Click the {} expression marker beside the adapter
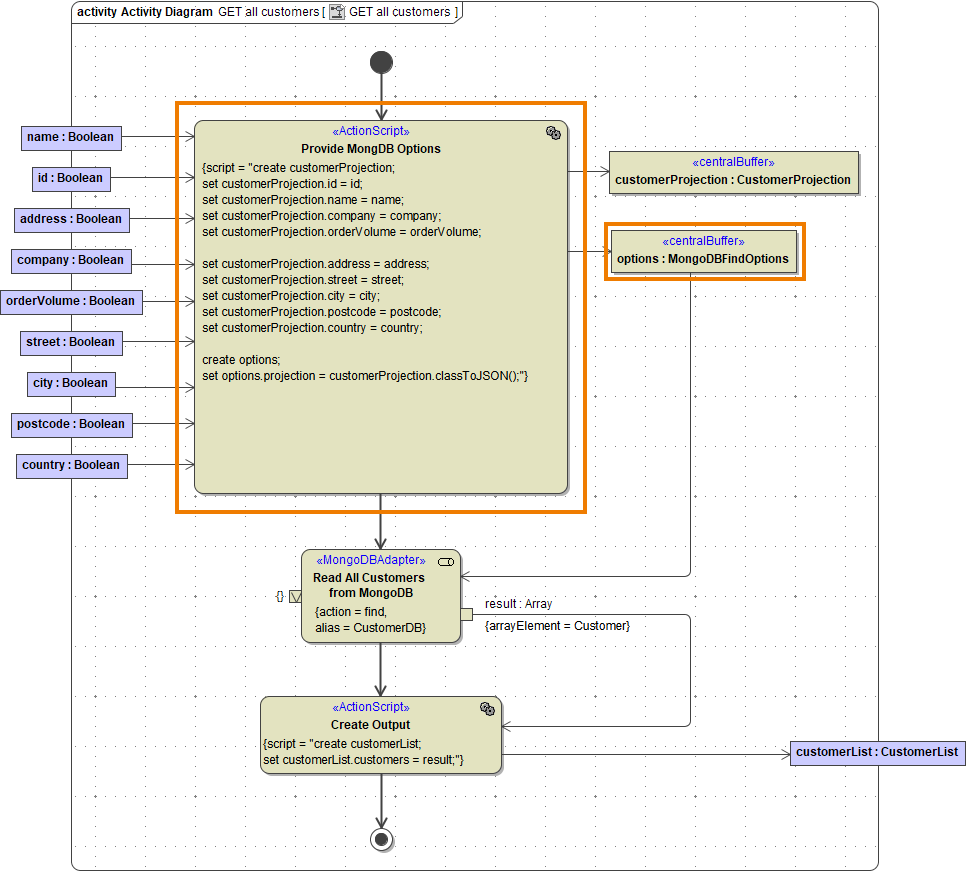The width and height of the screenshot is (966, 871). (278, 596)
